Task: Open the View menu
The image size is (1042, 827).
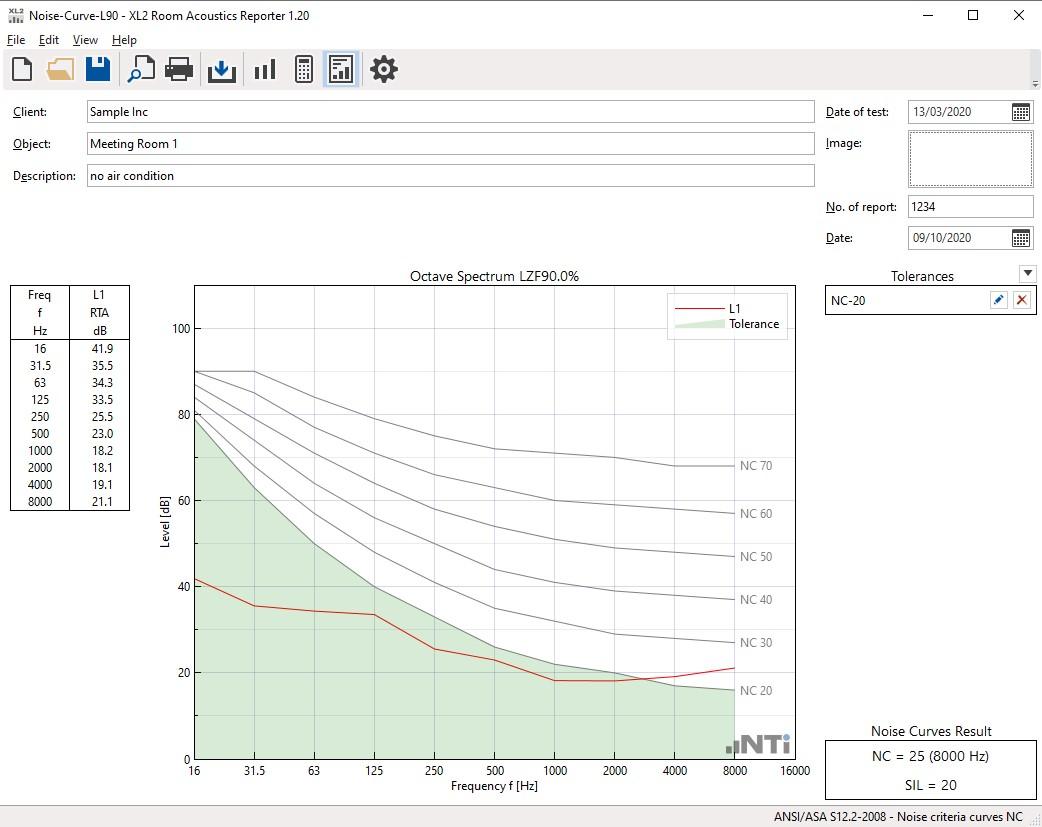Action: pos(85,40)
